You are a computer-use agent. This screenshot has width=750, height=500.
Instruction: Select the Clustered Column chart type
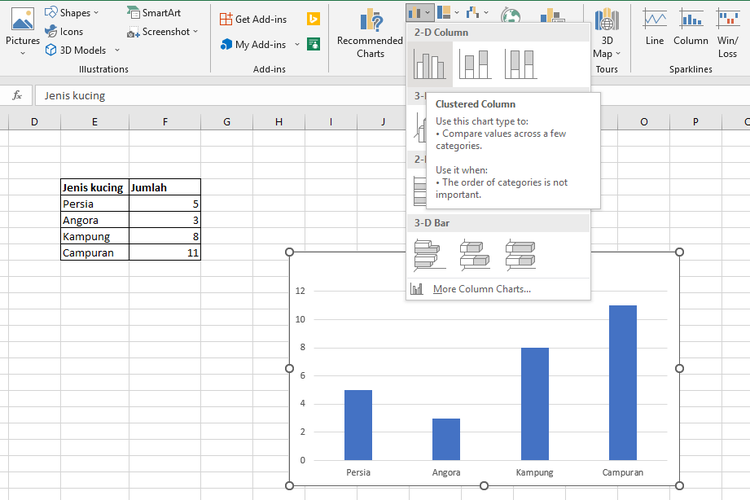[x=429, y=65]
